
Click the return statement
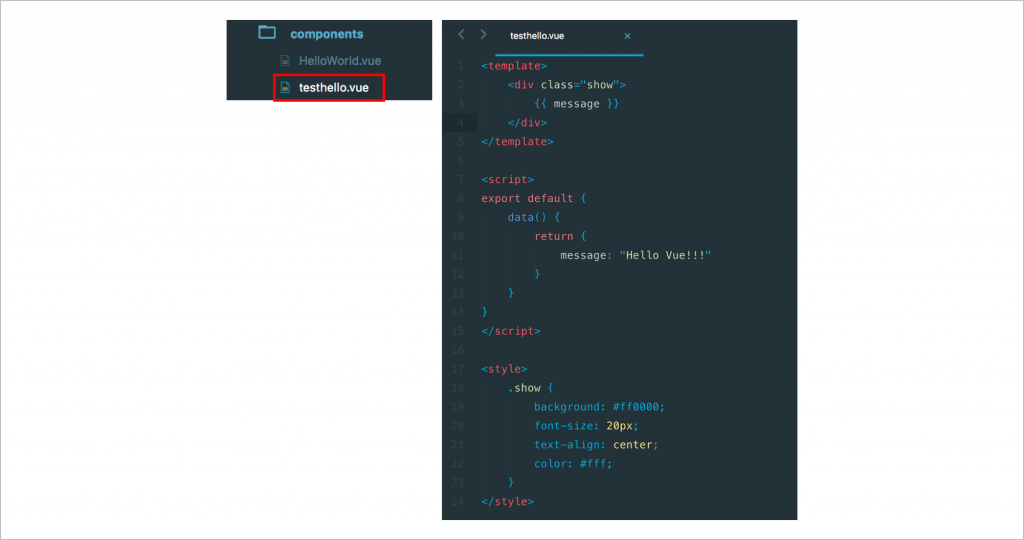click(560, 236)
